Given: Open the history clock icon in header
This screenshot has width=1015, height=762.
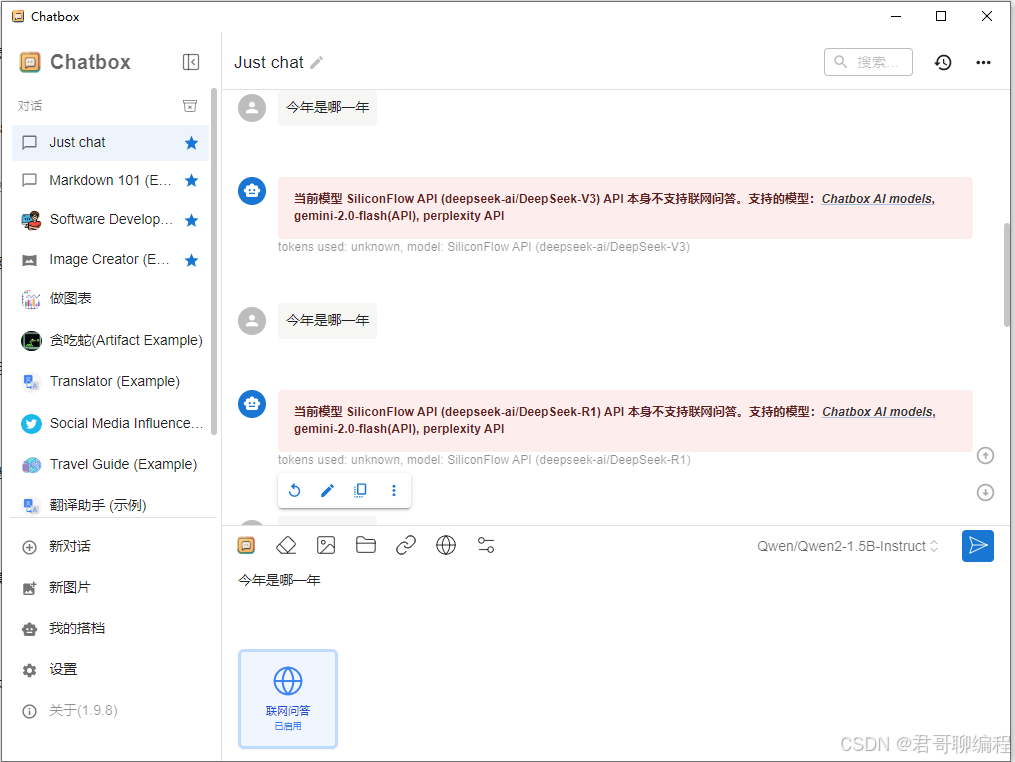Looking at the screenshot, I should click(942, 62).
